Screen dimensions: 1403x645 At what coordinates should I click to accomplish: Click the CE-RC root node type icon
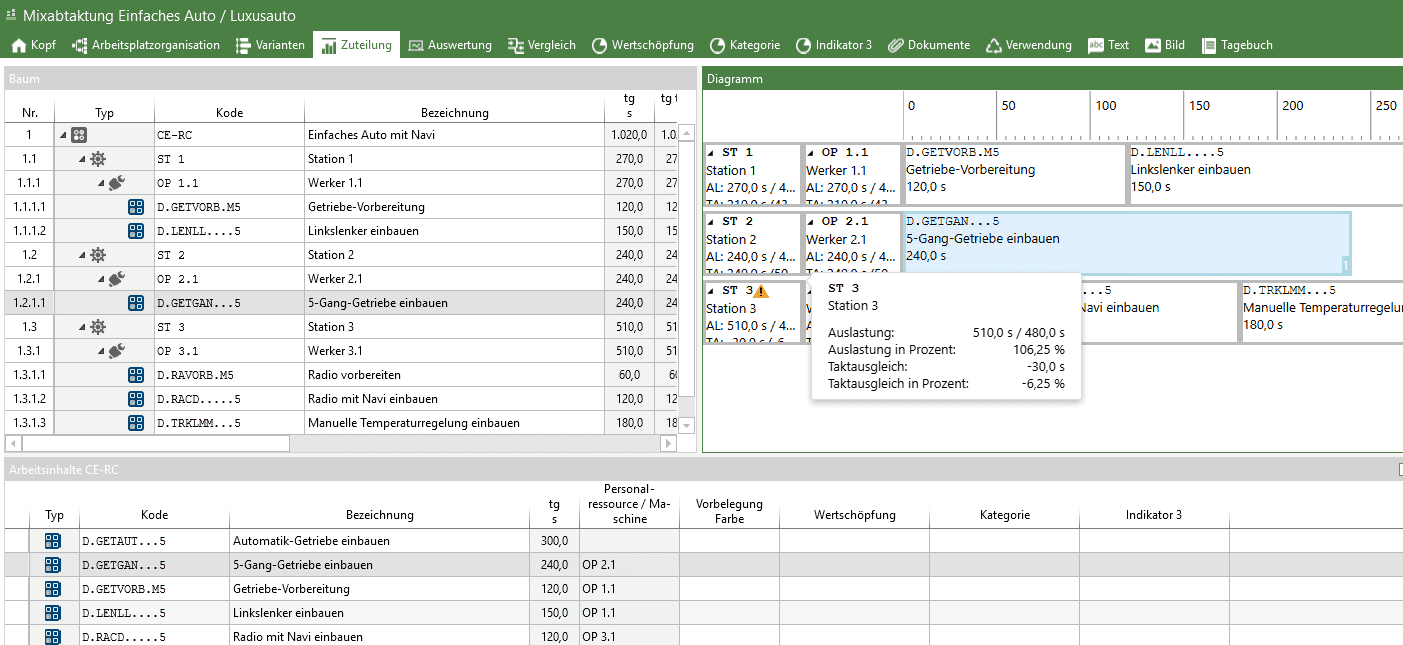point(79,135)
